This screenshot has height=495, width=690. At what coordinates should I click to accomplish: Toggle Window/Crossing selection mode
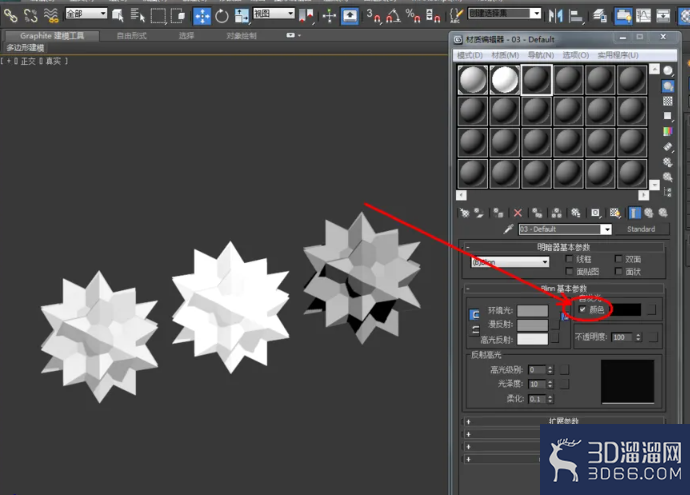click(178, 16)
